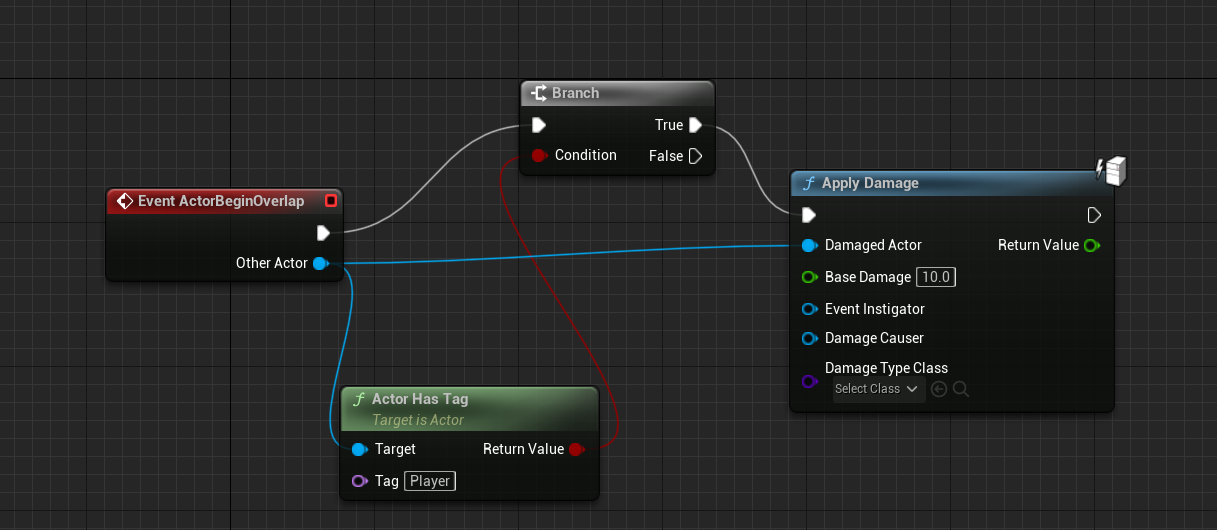Click the Tag input pin

point(359,481)
